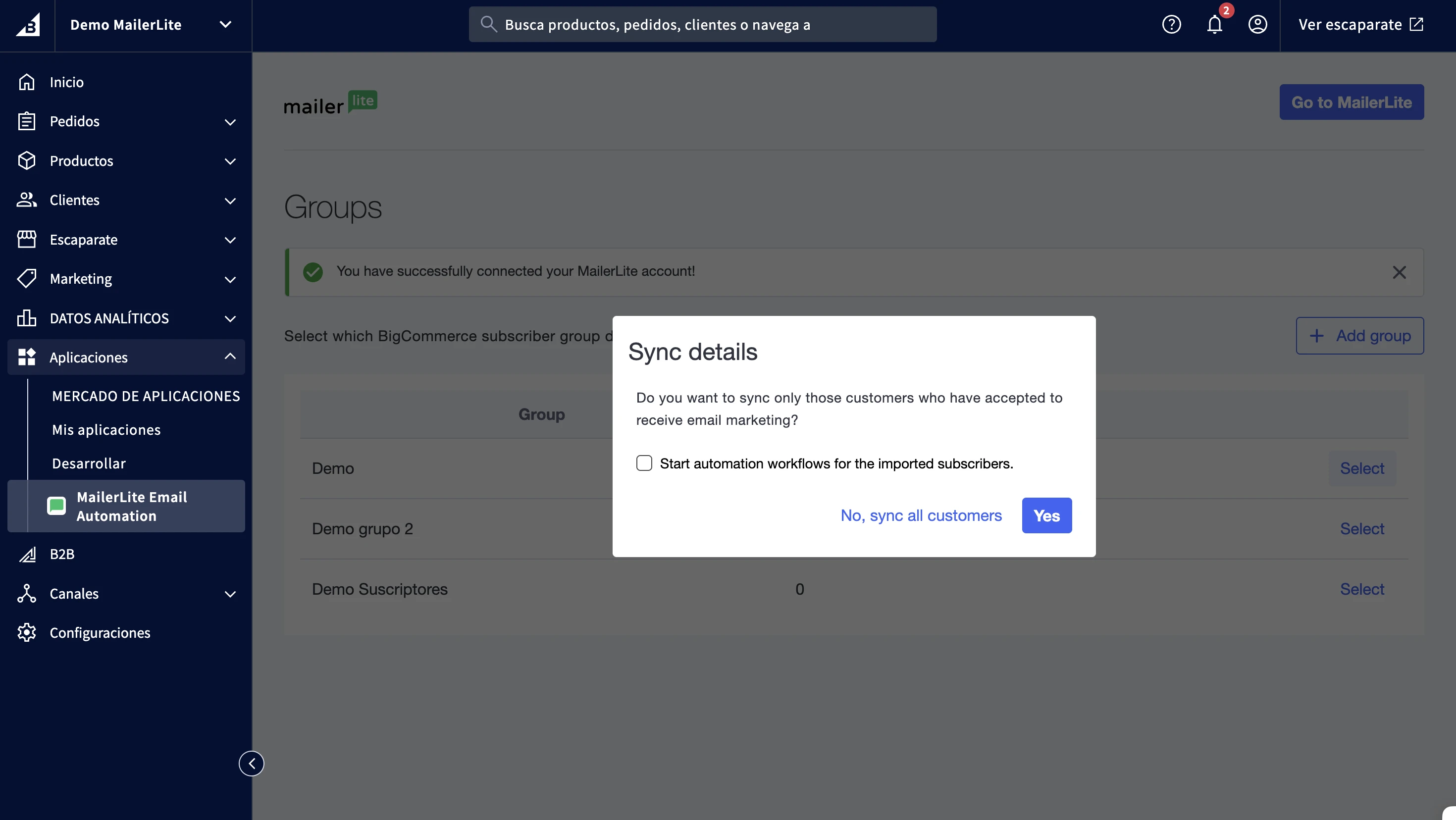Click the mailerlite logo
Viewport: 1456px width, 820px height.
pos(330,103)
